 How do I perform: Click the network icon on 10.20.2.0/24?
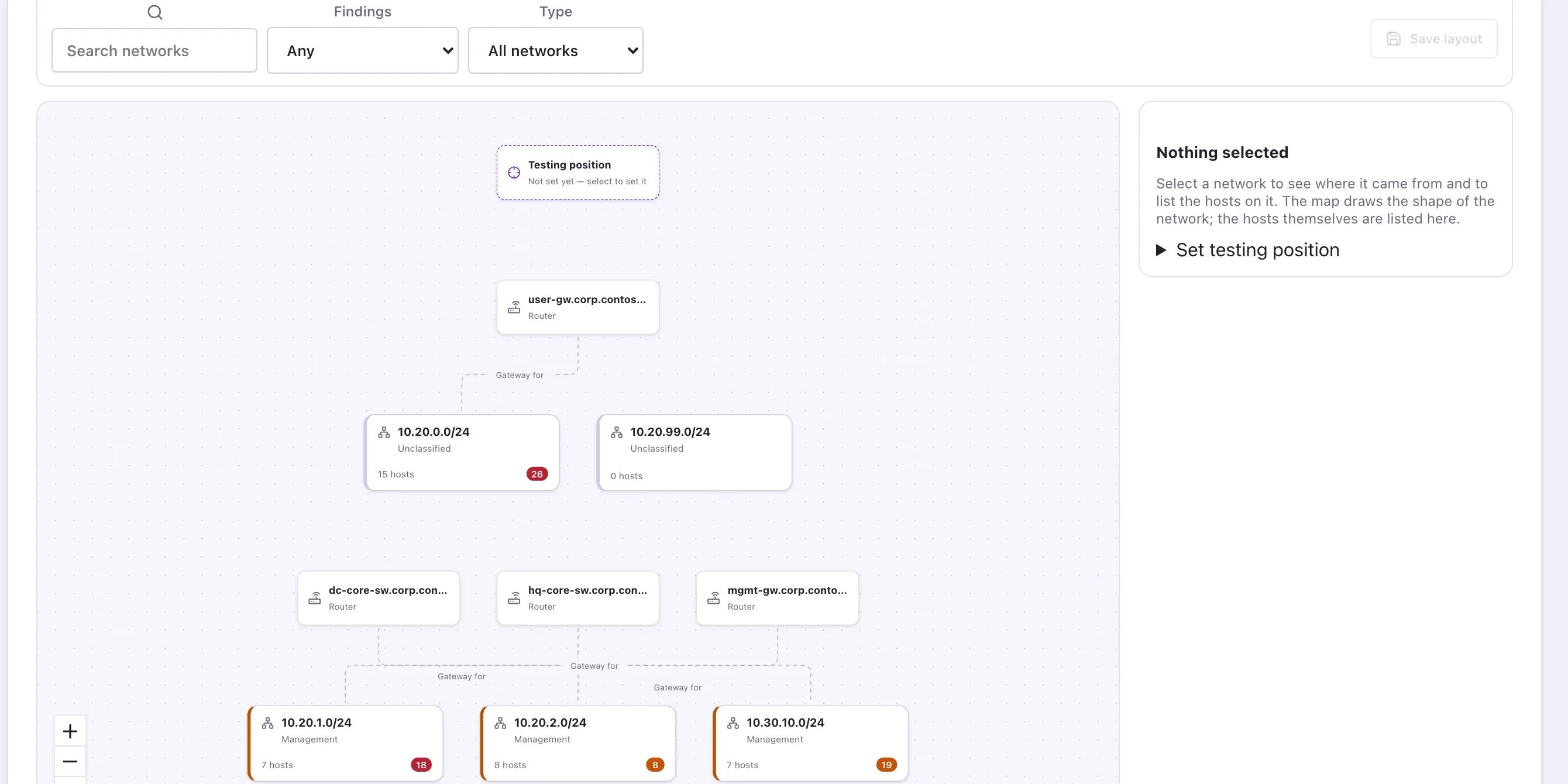coord(500,723)
